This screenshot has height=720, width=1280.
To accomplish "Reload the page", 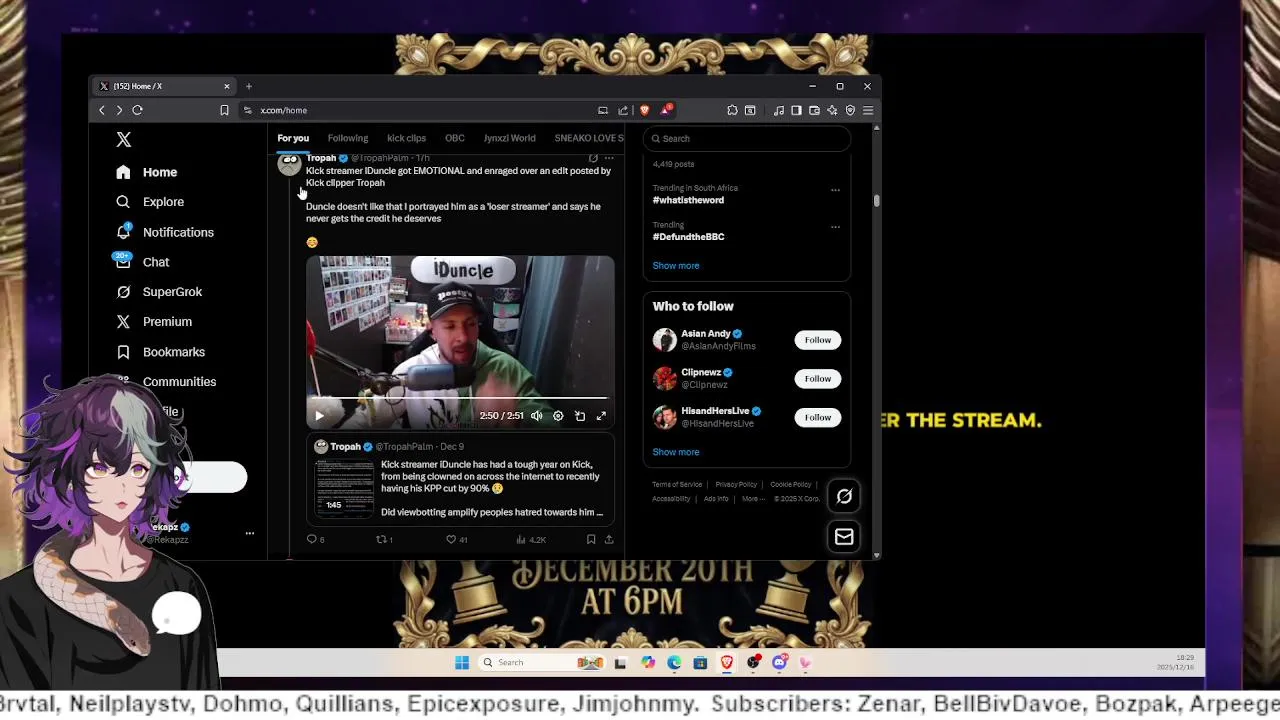I will [138, 110].
